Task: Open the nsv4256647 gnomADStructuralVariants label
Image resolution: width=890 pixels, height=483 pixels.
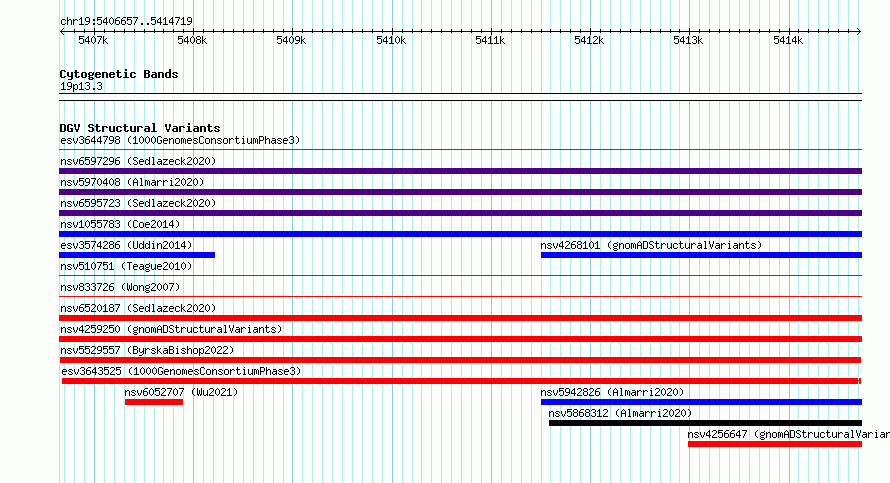Action: 788,434
